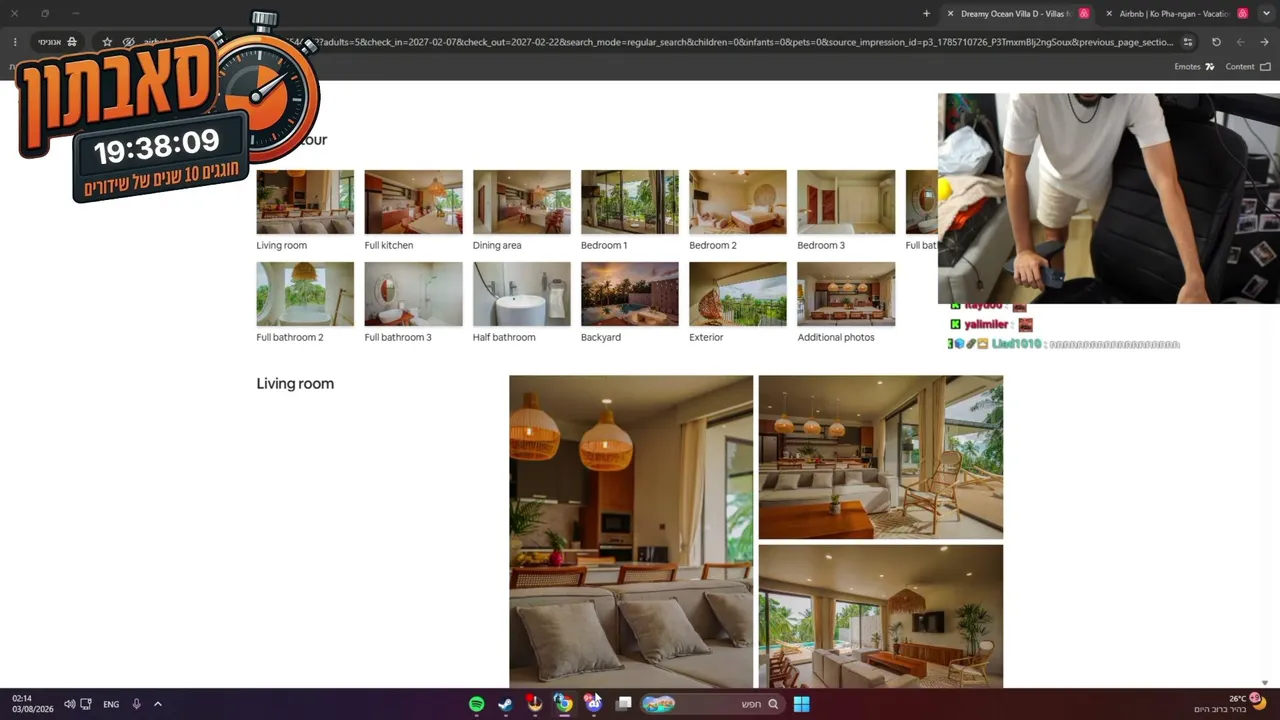The width and height of the screenshot is (1280, 720).
Task: Click the taskbar search box
Action: click(x=711, y=704)
